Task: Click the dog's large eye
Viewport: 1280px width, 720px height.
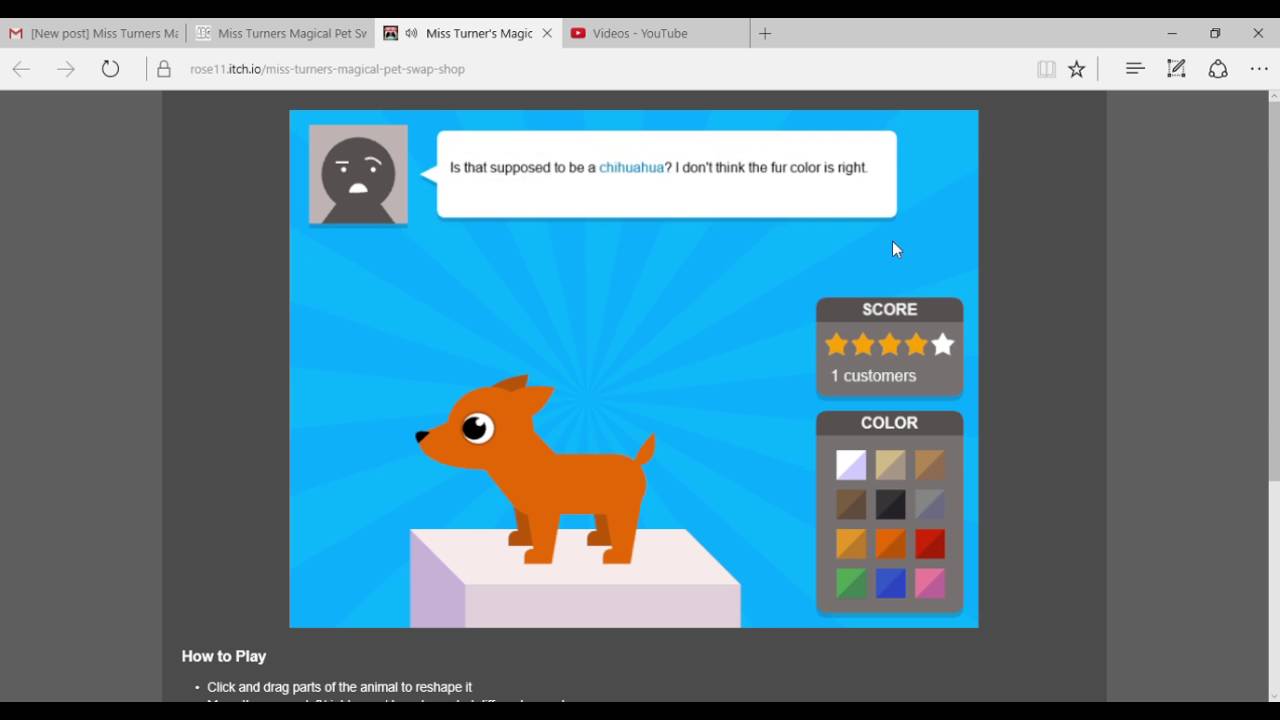Action: (x=477, y=428)
